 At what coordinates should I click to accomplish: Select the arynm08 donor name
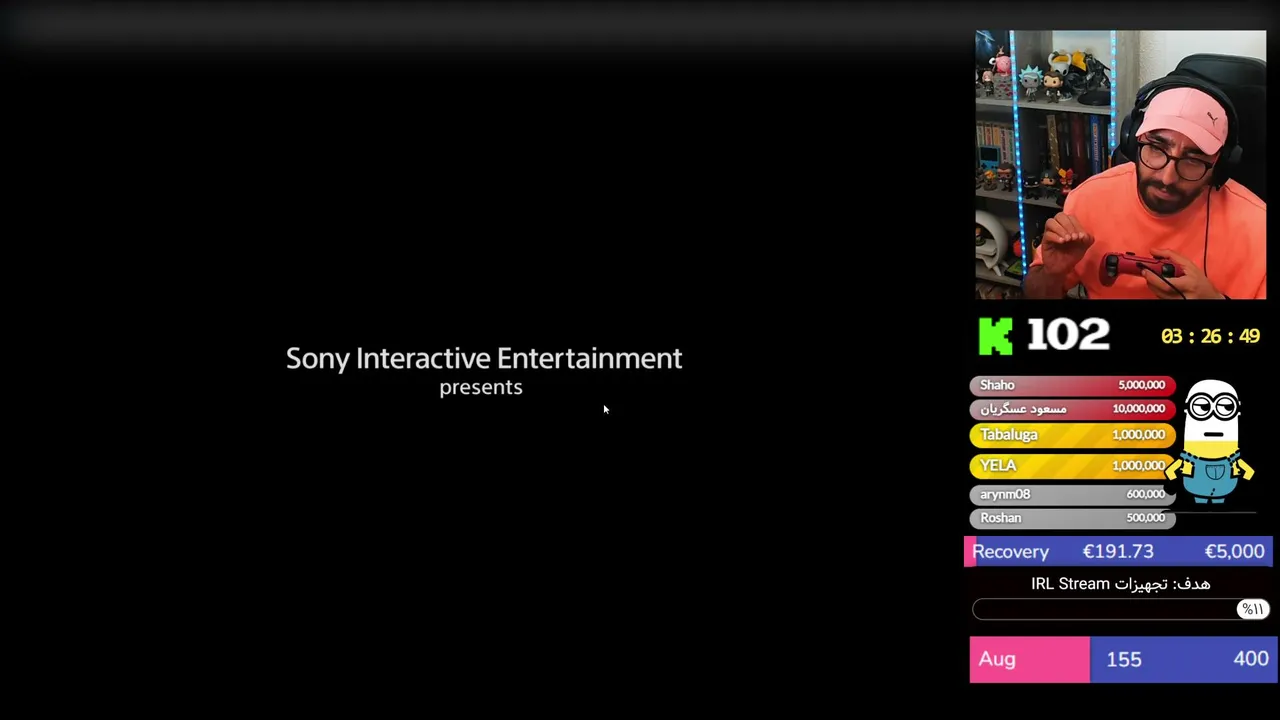click(x=1005, y=494)
